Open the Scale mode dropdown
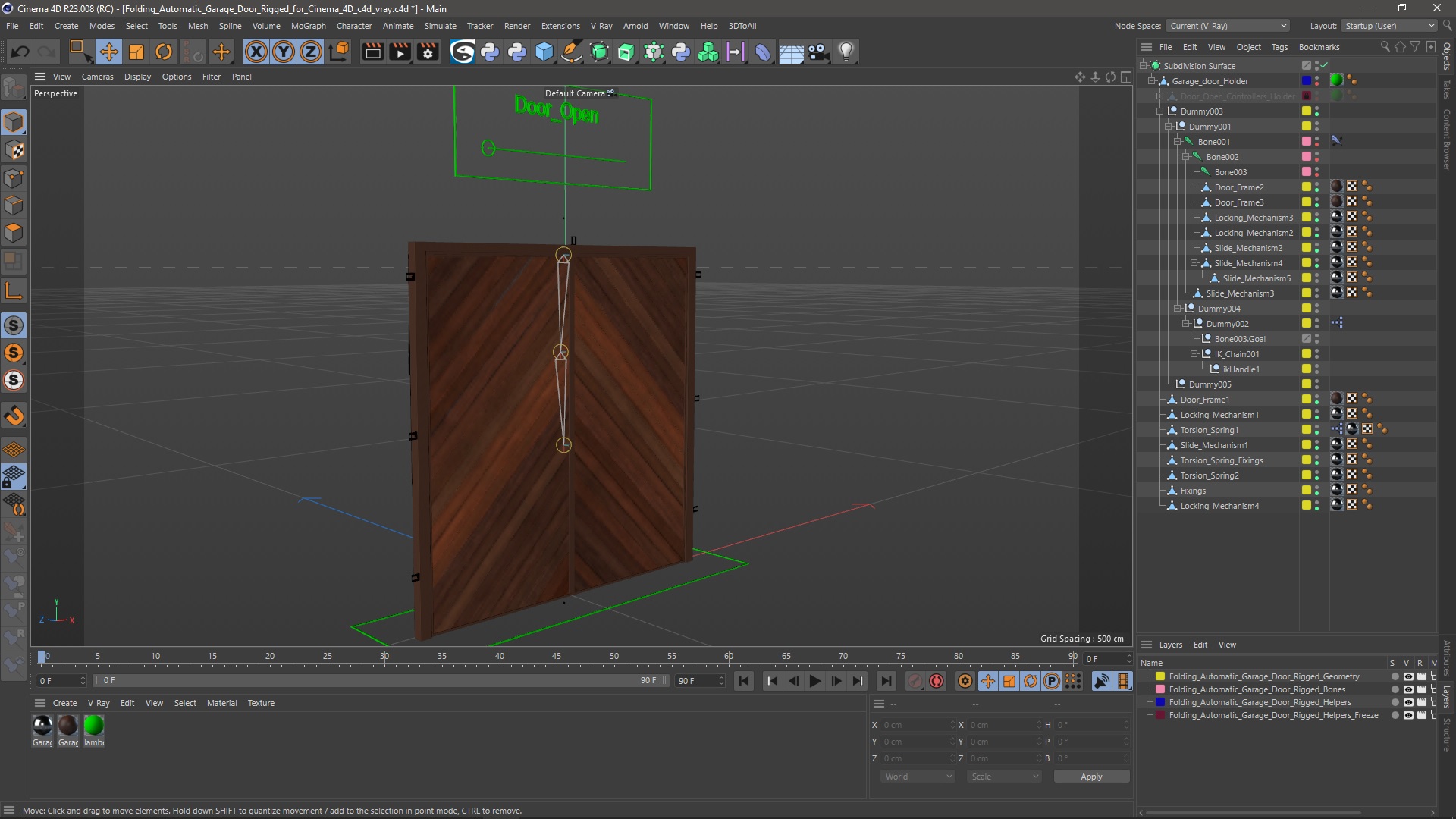Screen dimensions: 1456x819 1004,777
